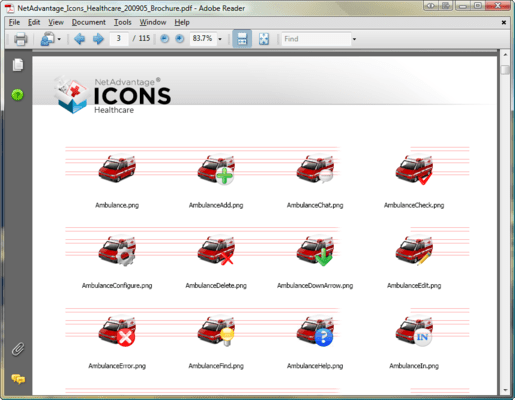Screen dimensions: 515x400
Task: Click the AmbulanceDownArrow.png icon
Action: (315, 251)
